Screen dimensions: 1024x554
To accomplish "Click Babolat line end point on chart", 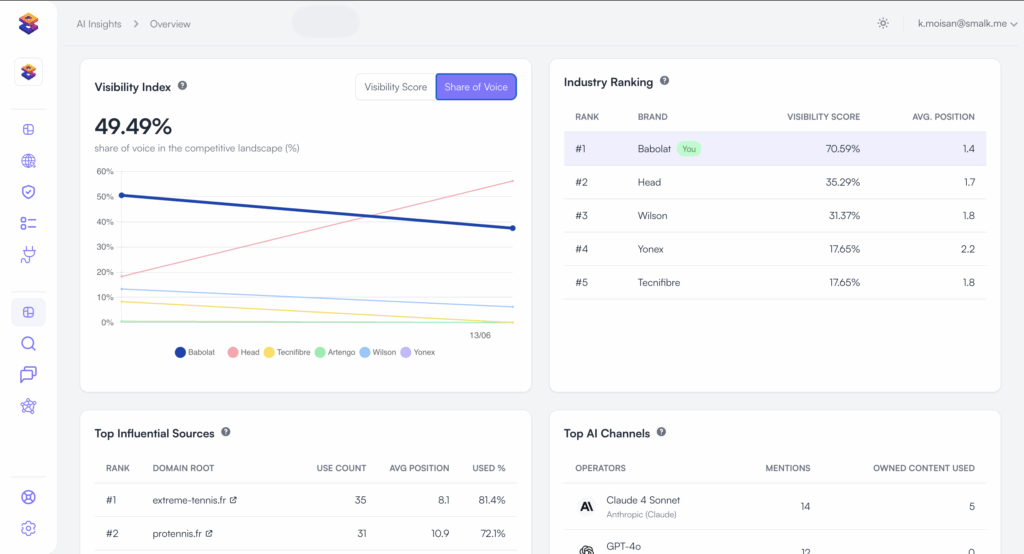I will click(513, 228).
